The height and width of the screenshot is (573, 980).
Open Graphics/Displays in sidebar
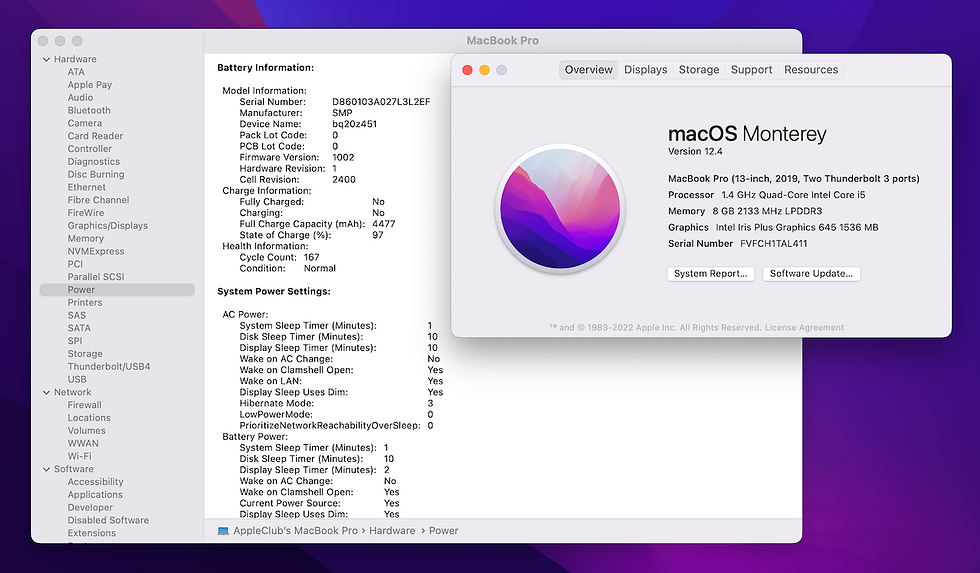pyautogui.click(x=108, y=226)
